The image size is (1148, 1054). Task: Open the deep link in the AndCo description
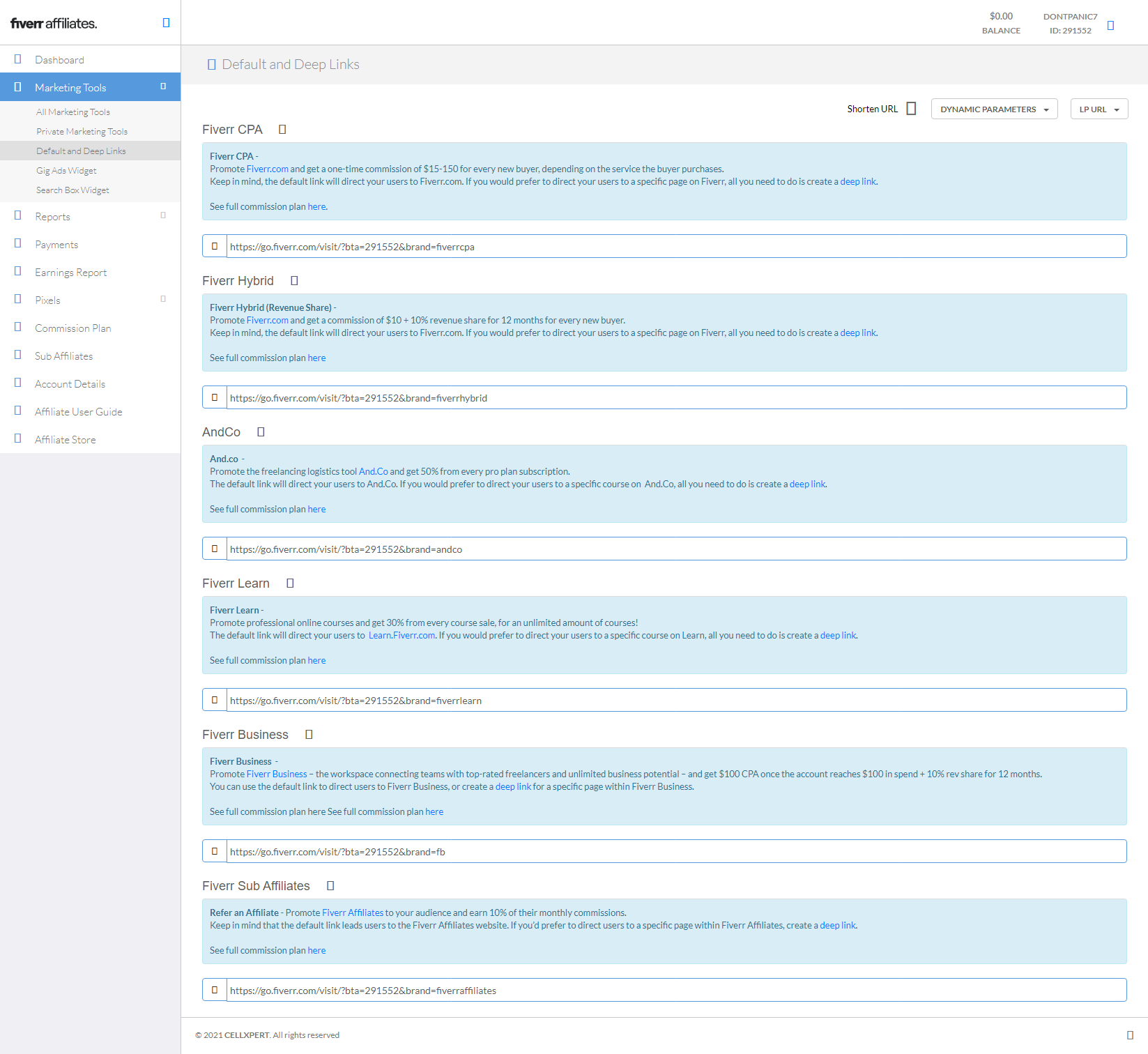(x=807, y=484)
